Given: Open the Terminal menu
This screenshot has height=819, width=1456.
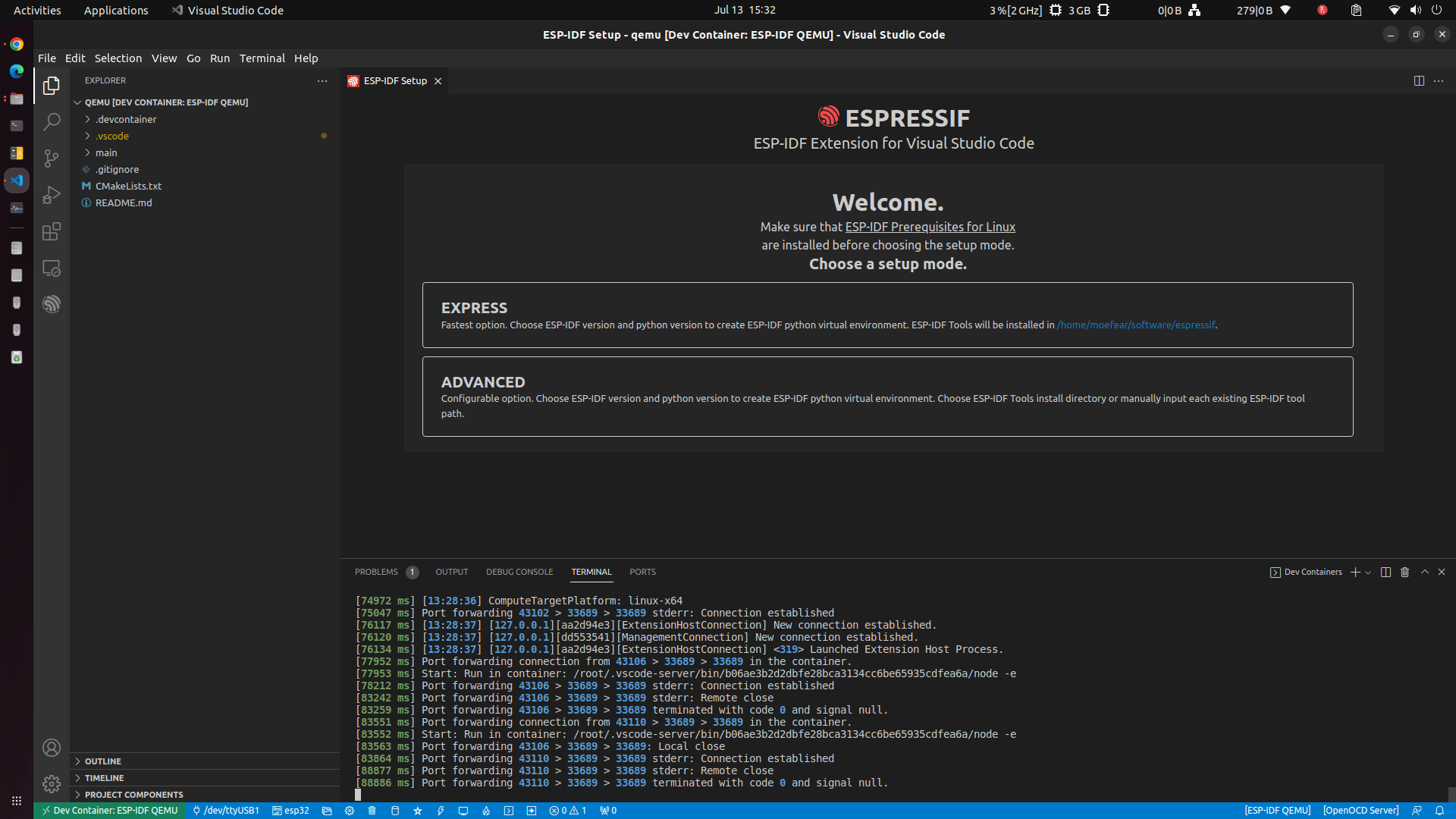Looking at the screenshot, I should pyautogui.click(x=262, y=58).
